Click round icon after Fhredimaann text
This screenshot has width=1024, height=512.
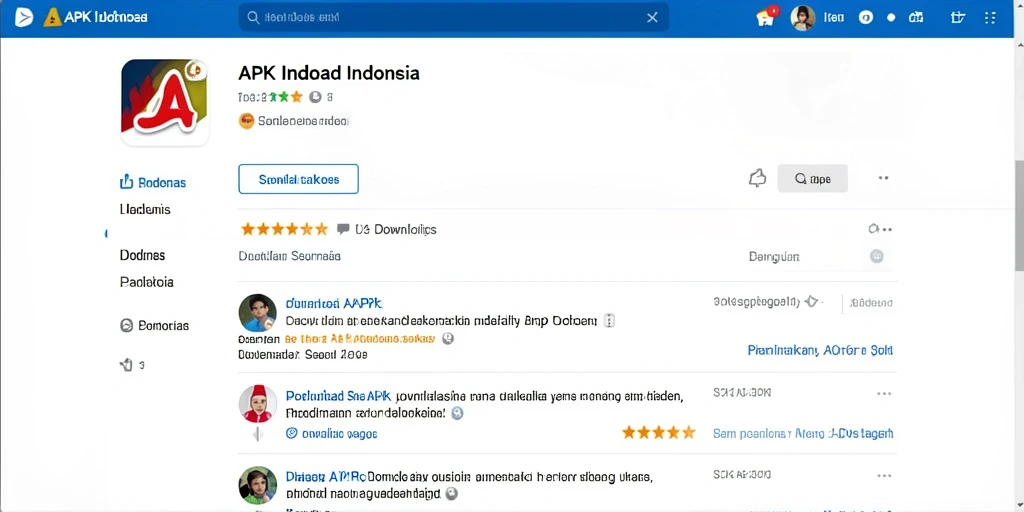458,413
